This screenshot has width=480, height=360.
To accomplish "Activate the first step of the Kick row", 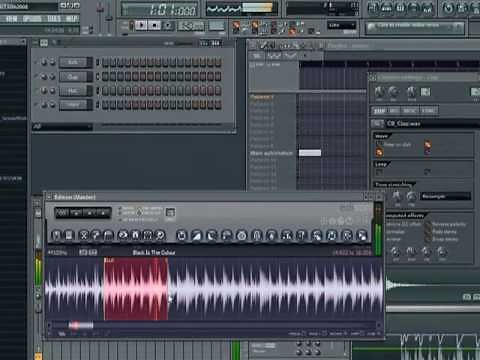I will (105, 62).
